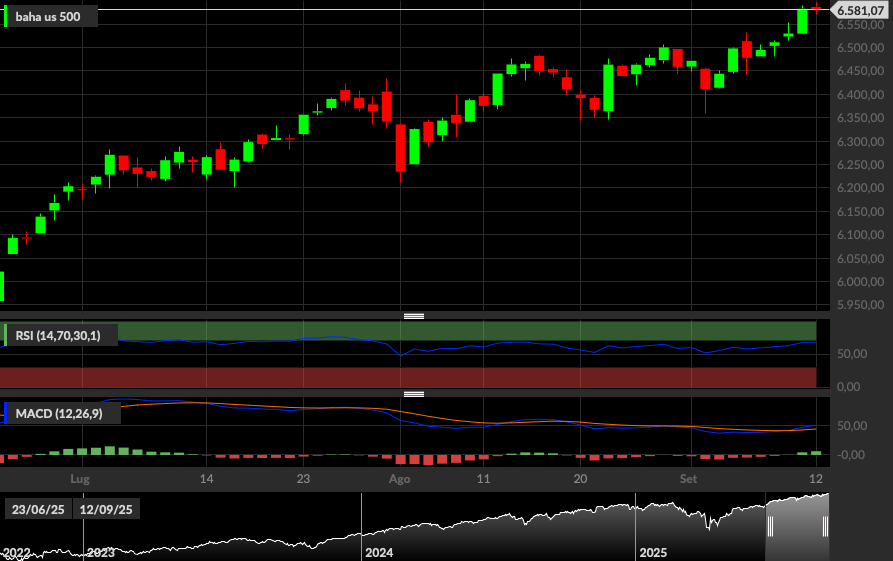
Task: Click the 2023 marker in overview timeline
Action: 101,552
